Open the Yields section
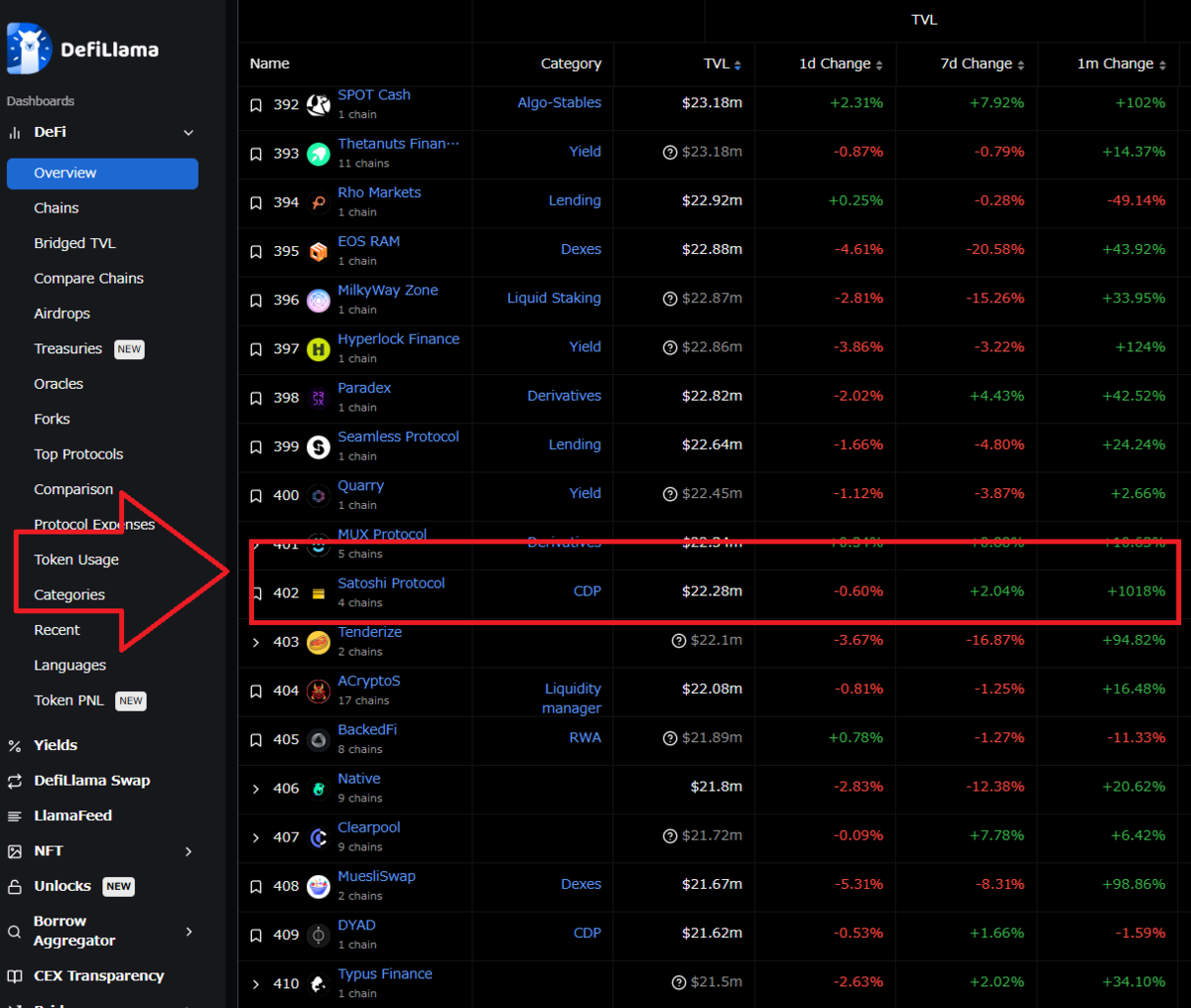Image resolution: width=1191 pixels, height=1008 pixels. coord(56,745)
